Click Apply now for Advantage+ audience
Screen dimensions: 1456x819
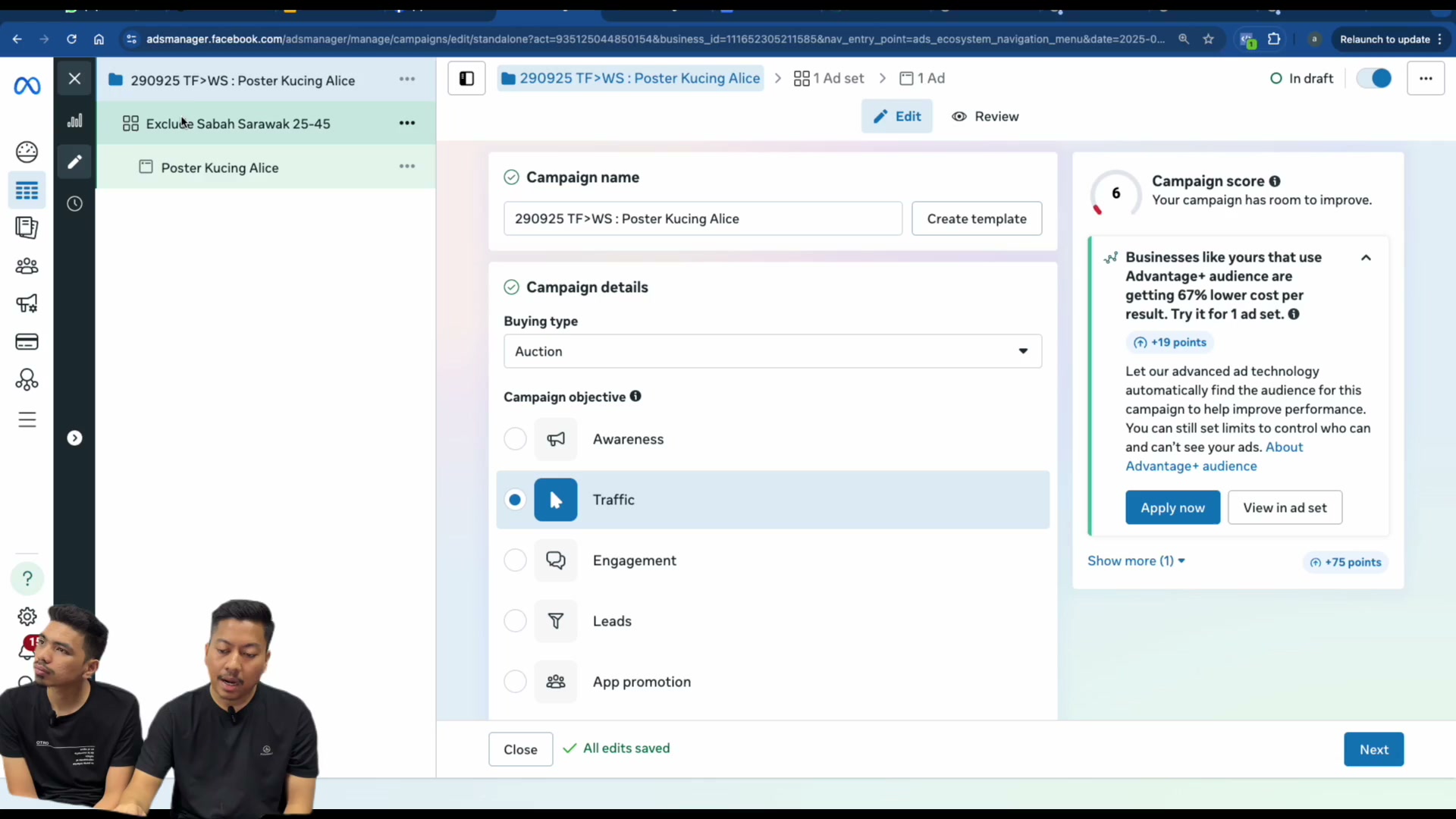point(1172,507)
